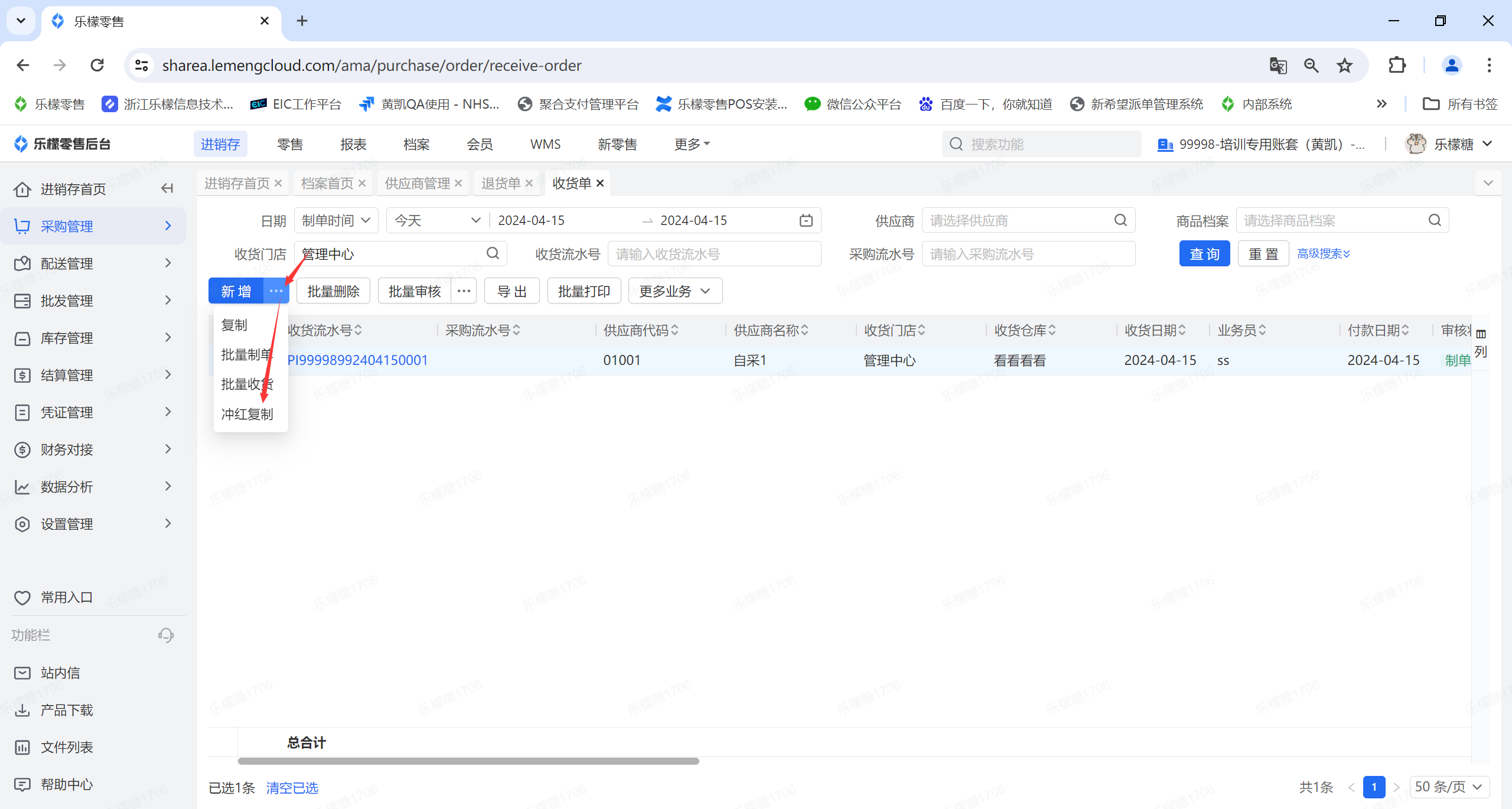Expand 采购管理 sidebar menu
Image resolution: width=1512 pixels, height=809 pixels.
[x=93, y=226]
